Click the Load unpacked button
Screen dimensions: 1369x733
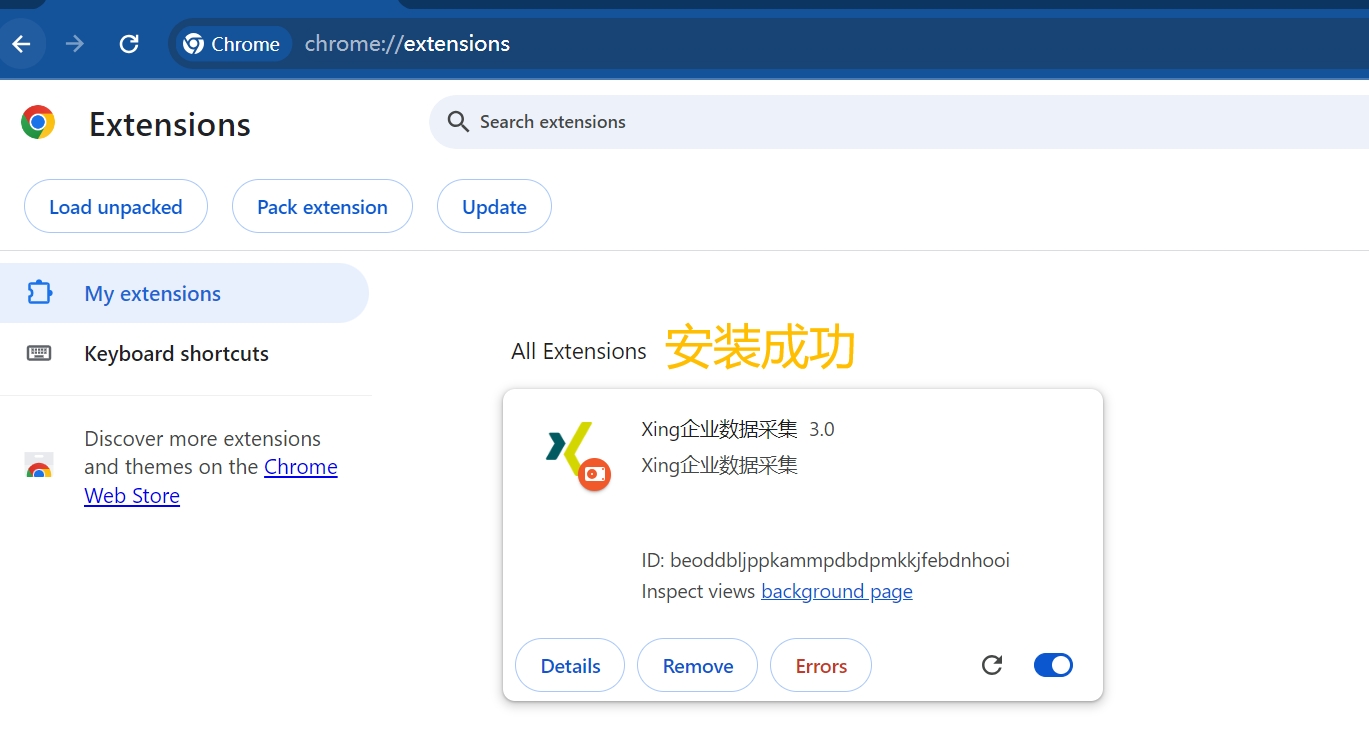(116, 206)
